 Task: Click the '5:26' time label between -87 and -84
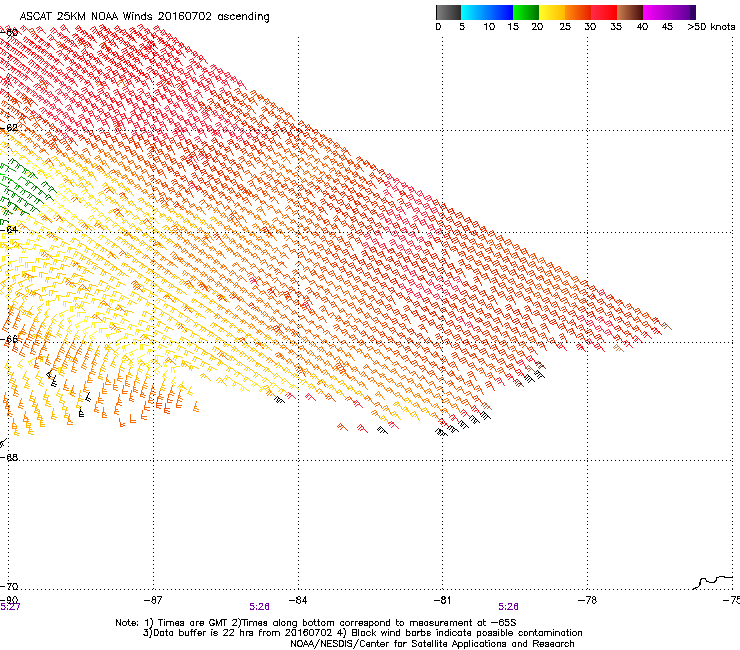click(260, 607)
